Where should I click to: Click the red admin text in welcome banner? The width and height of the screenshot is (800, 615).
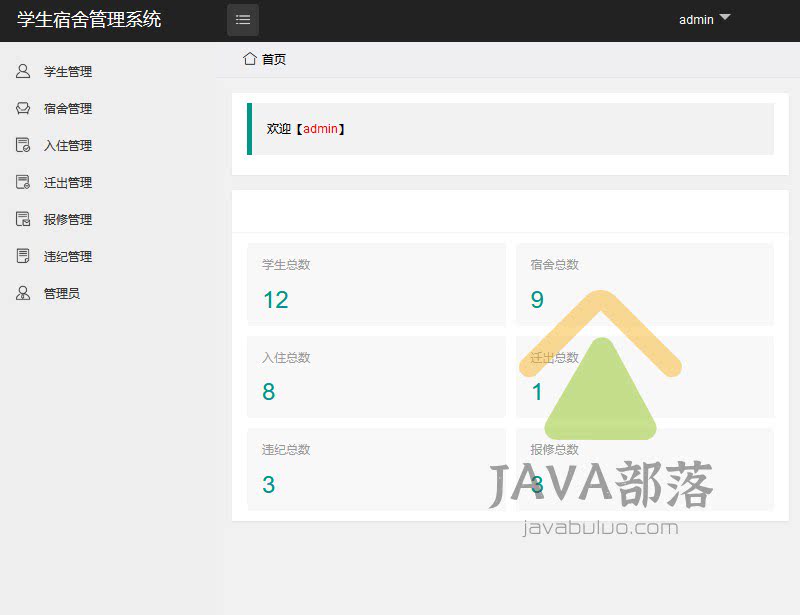[320, 128]
